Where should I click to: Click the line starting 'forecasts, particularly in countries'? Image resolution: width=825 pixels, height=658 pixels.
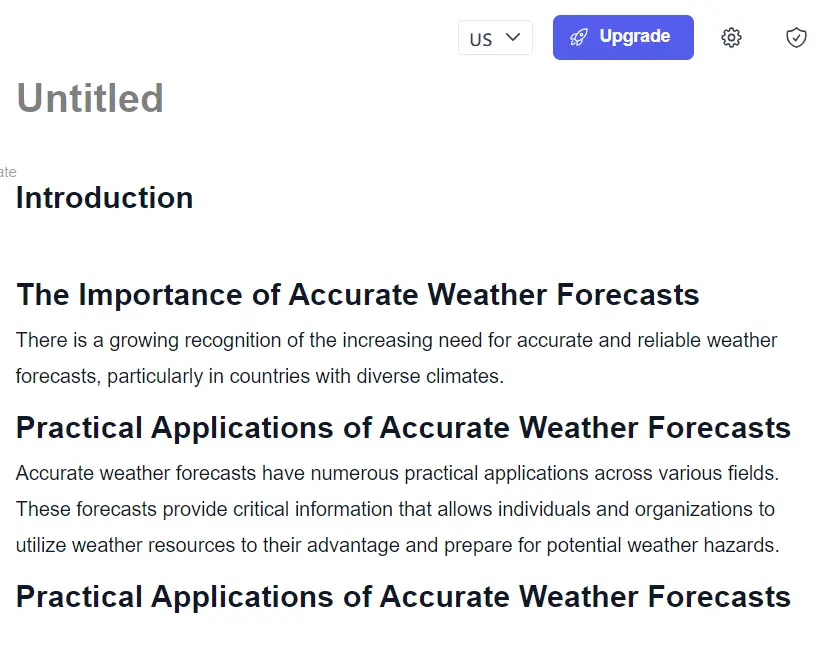pyautogui.click(x=260, y=377)
